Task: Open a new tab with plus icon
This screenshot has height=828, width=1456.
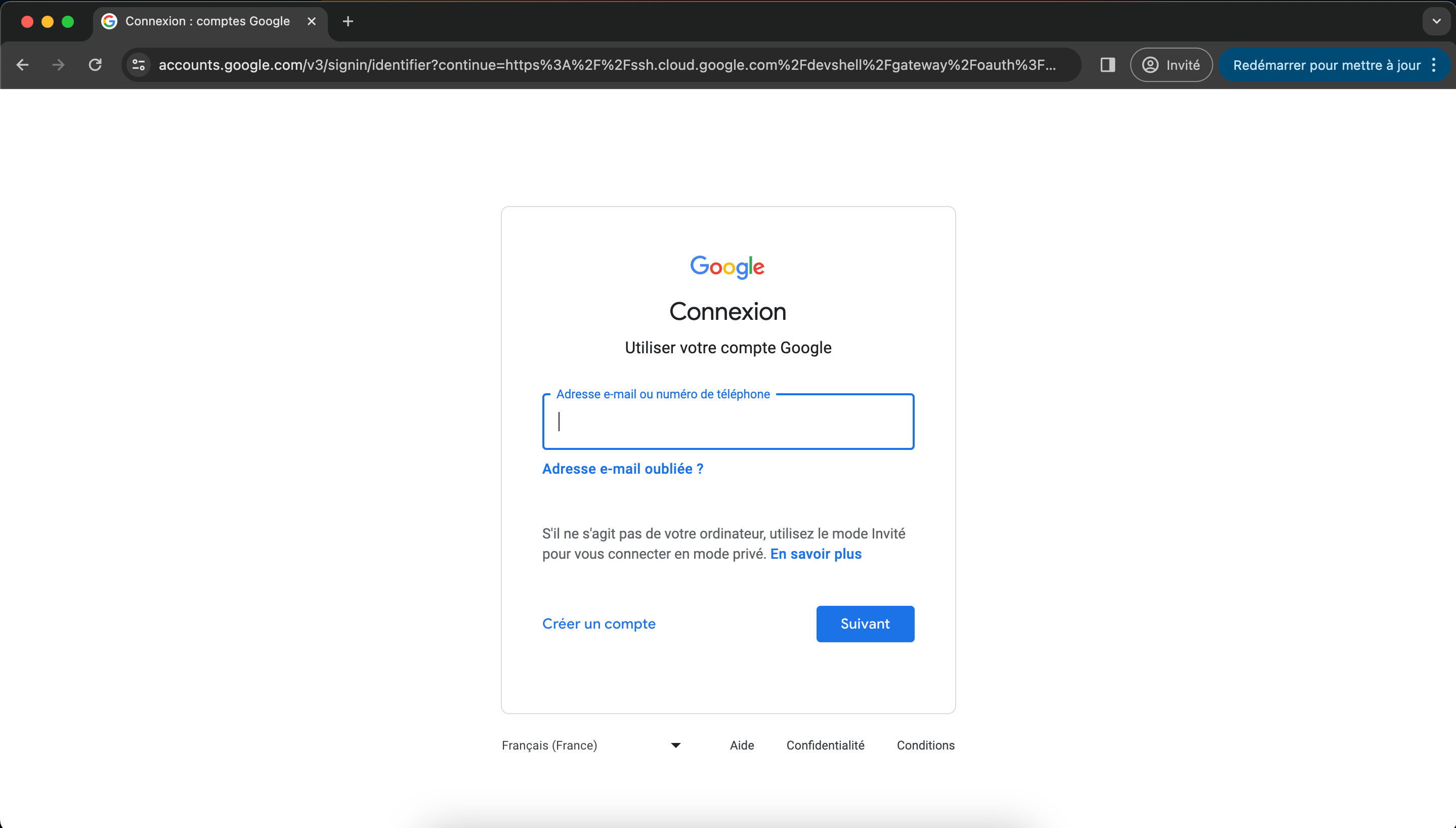Action: pos(348,22)
